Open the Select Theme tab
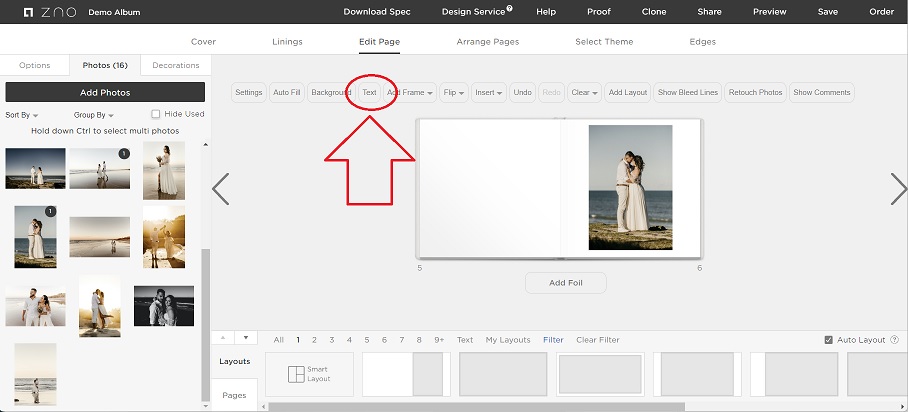Screen dimensions: 908x412 [604, 42]
